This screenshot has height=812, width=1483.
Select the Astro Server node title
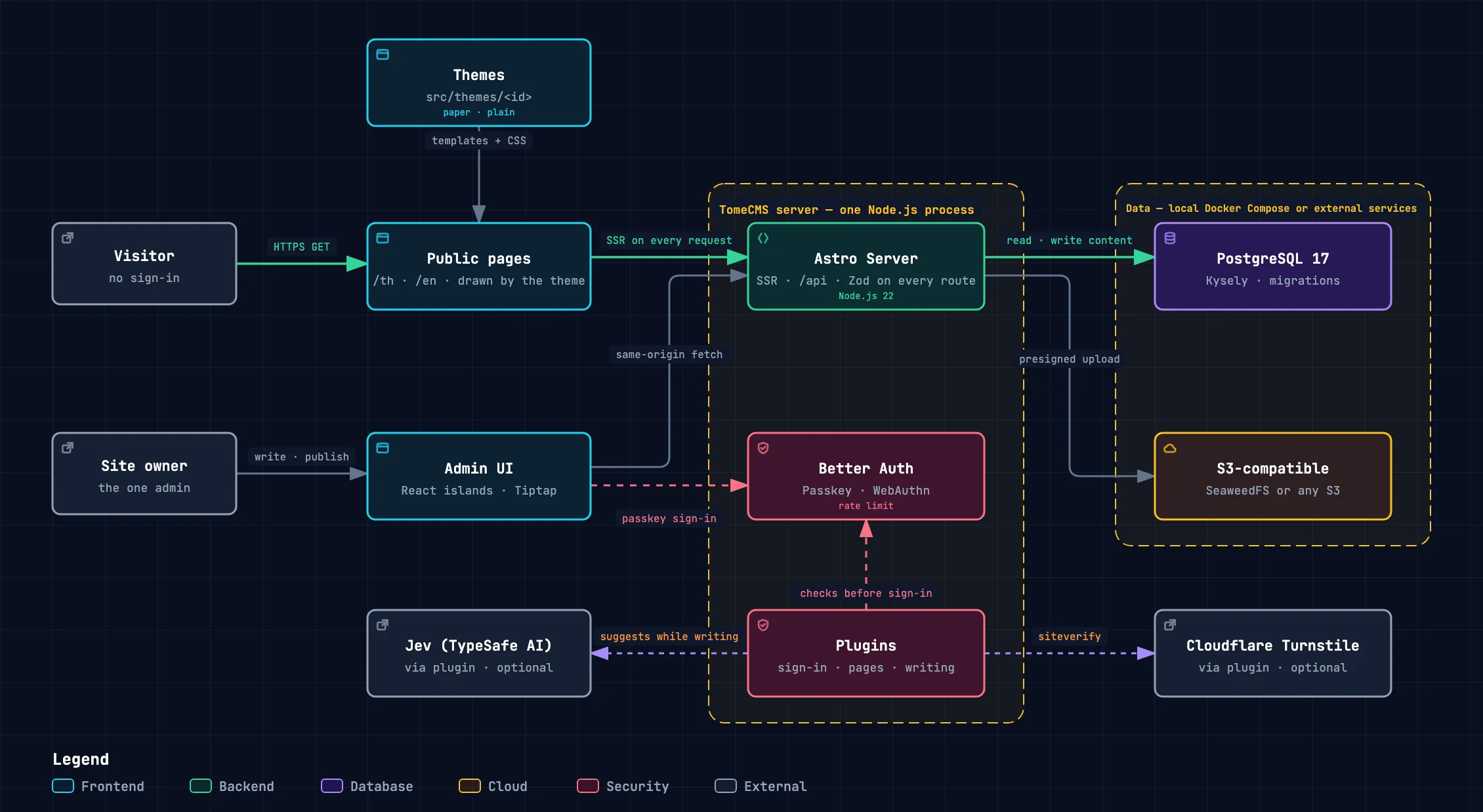(866, 258)
